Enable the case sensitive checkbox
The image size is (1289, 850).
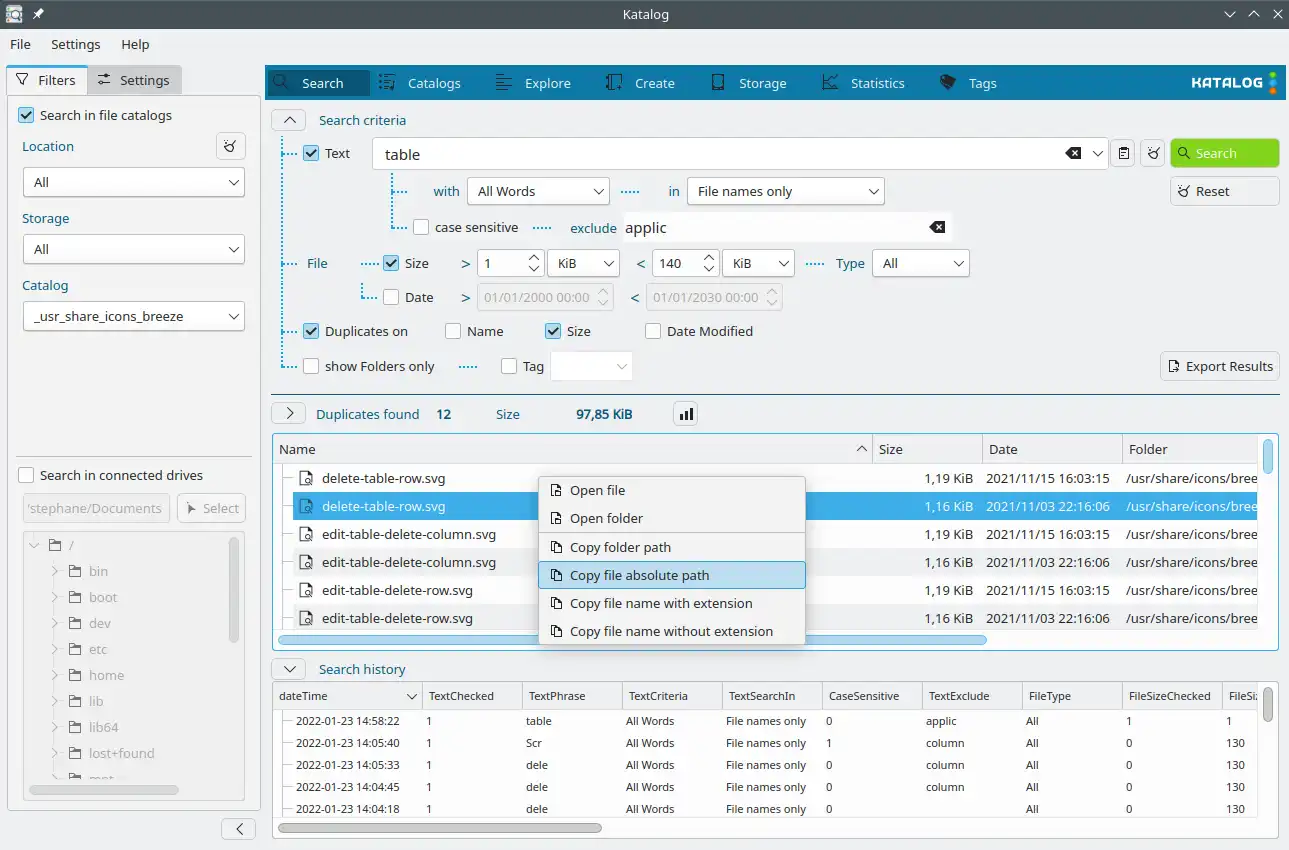(421, 227)
